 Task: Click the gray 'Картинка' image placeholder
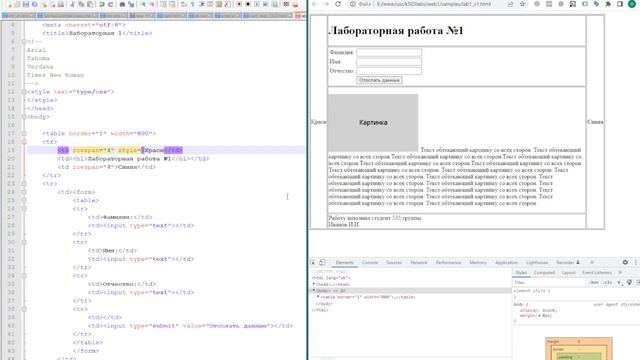click(x=373, y=123)
